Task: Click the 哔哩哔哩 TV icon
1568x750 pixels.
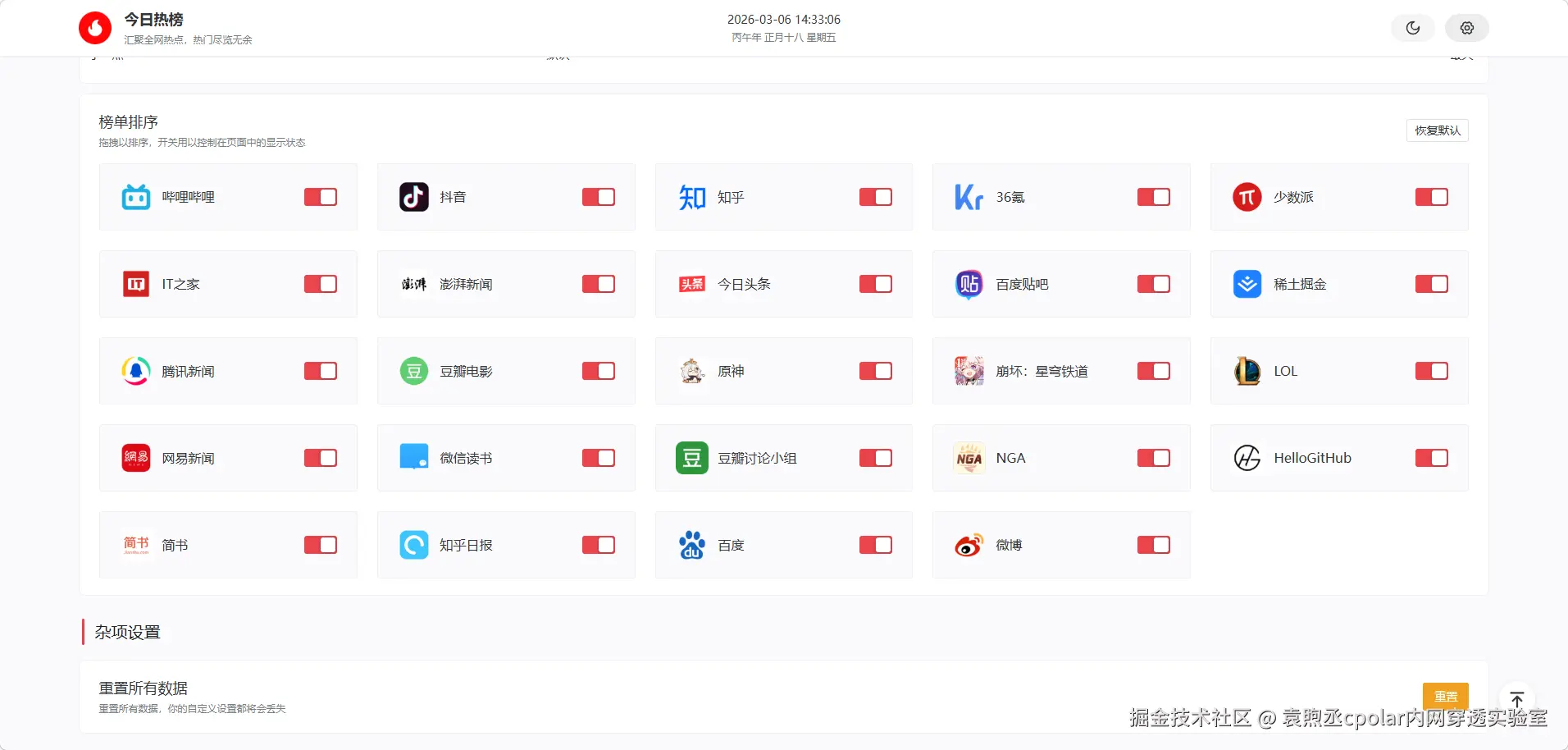Action: [x=136, y=197]
